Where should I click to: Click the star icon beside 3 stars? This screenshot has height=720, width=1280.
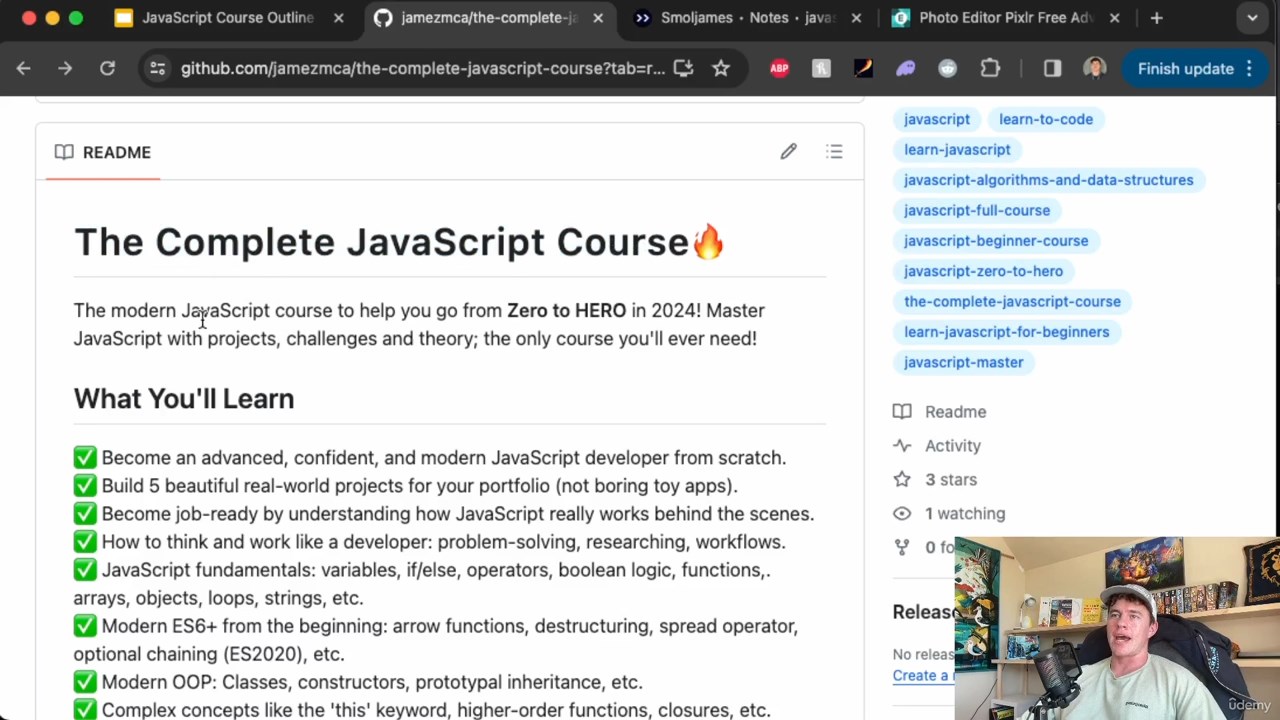[x=902, y=479]
